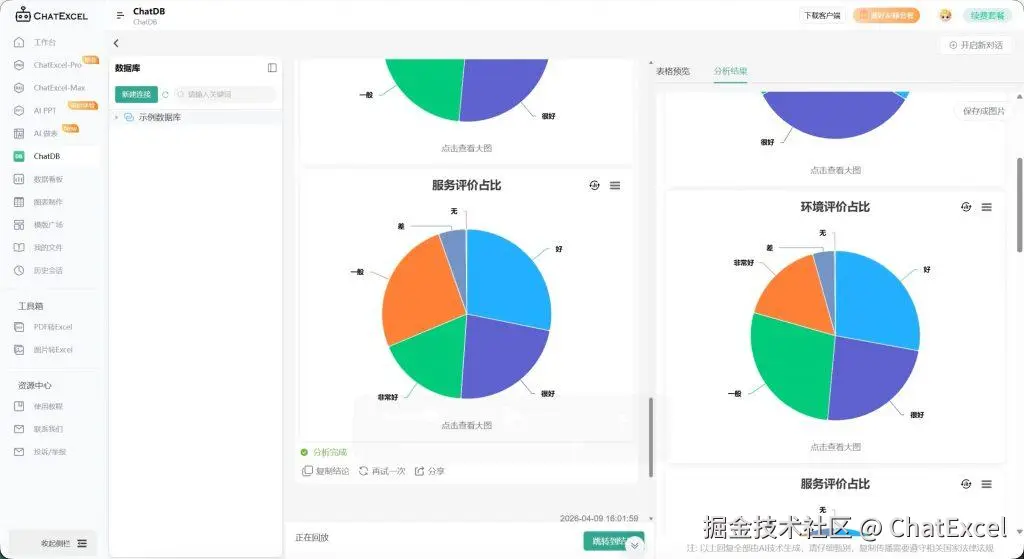Open 我的文件 in sidebar
The image size is (1024, 559).
48,248
